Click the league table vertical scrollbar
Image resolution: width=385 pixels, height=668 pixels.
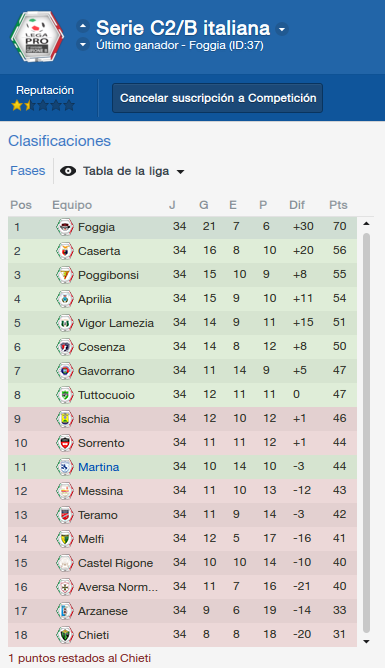point(366,432)
